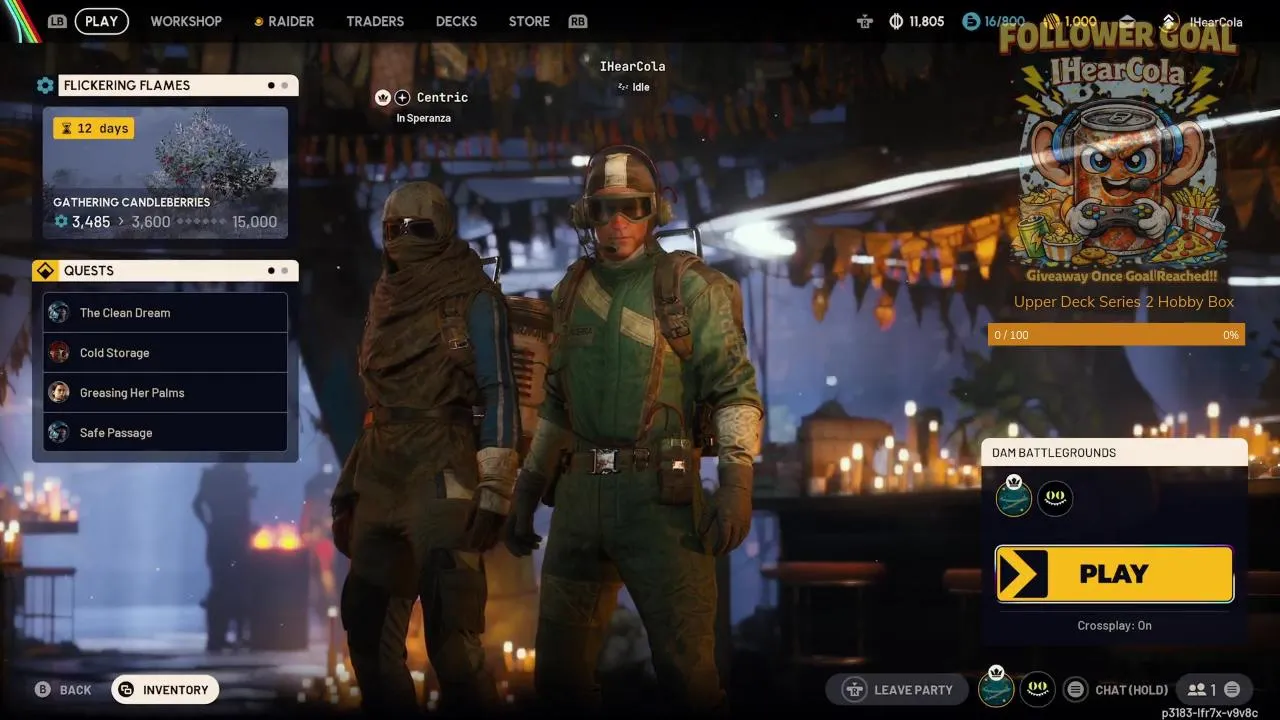The height and width of the screenshot is (720, 1280).
Task: Select the IHearCola nameplate above character
Action: click(632, 66)
